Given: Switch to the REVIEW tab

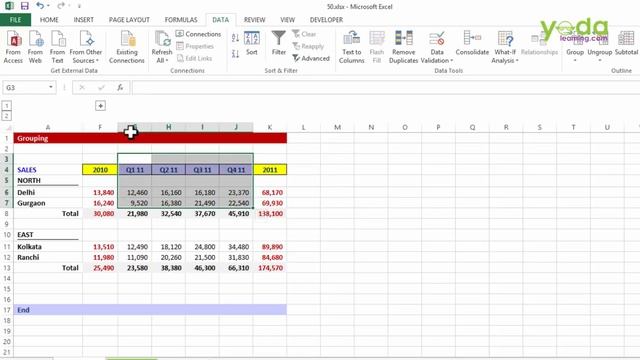Looking at the screenshot, I should coord(254,20).
